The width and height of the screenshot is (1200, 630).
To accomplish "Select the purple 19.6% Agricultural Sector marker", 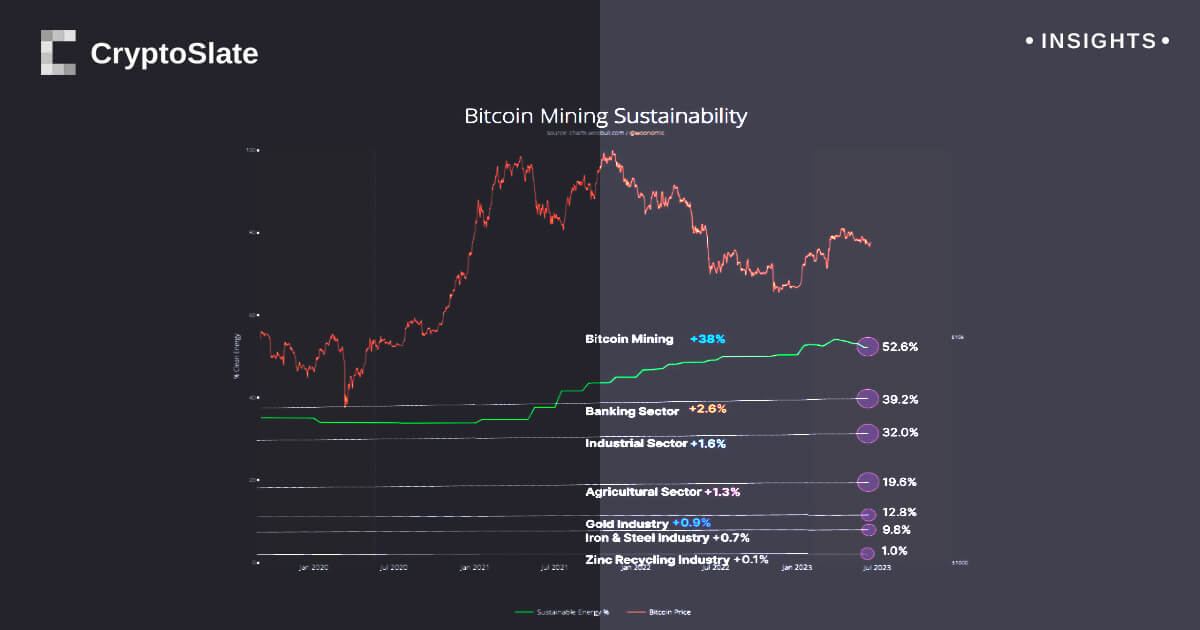I will tap(867, 482).
